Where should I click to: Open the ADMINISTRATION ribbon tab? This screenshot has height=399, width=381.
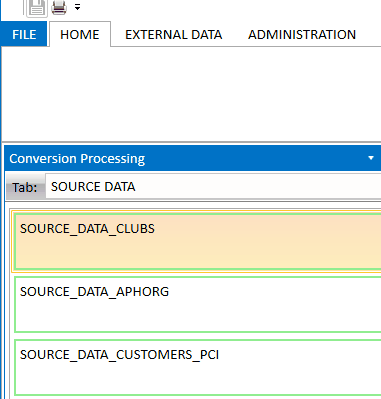302,34
